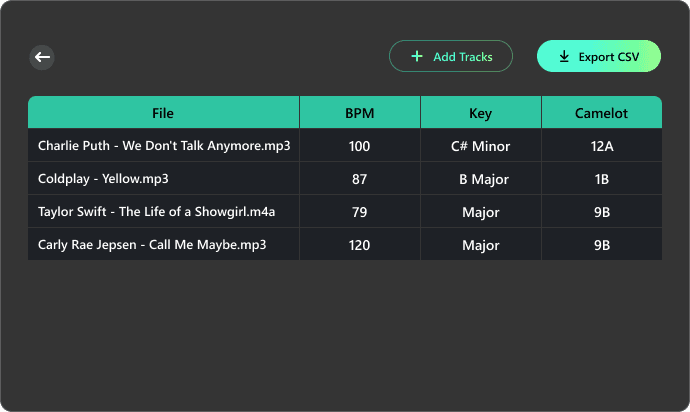The image size is (690, 412).
Task: Click the C# Minor key cell
Action: tap(481, 146)
